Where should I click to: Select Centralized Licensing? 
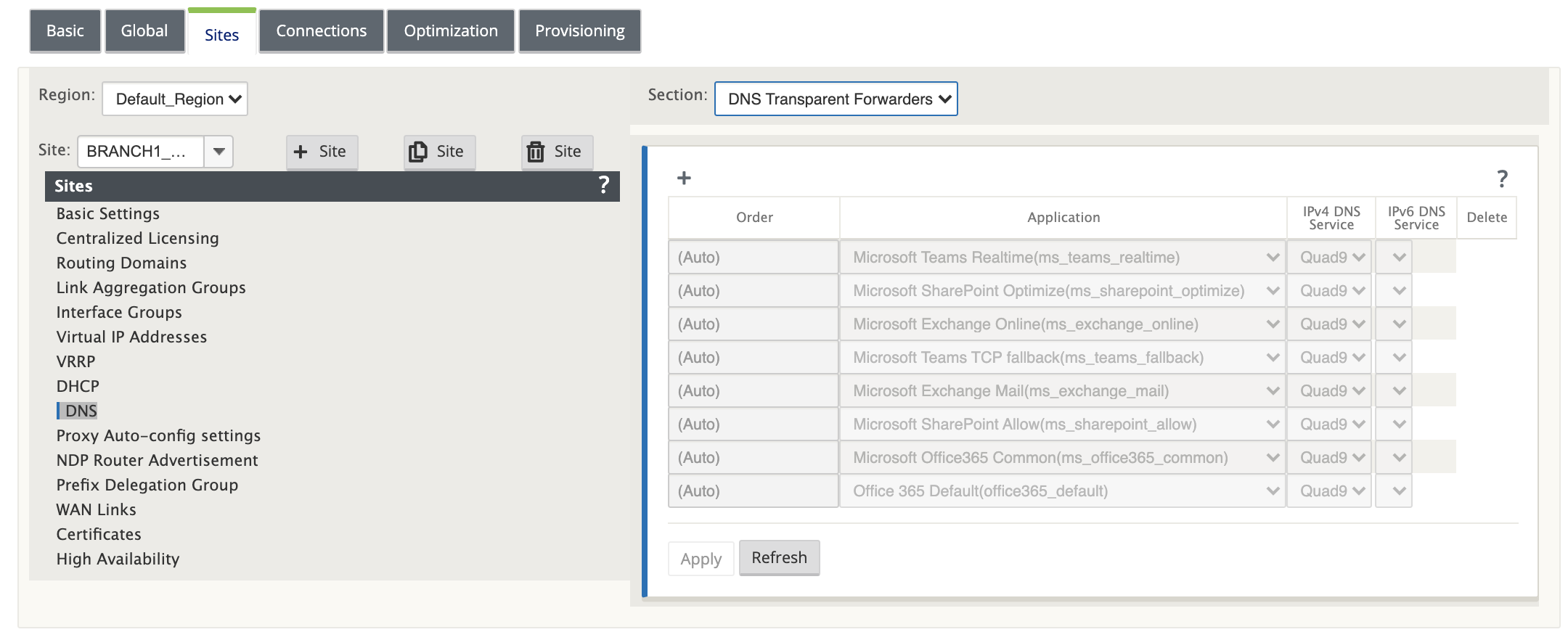138,238
